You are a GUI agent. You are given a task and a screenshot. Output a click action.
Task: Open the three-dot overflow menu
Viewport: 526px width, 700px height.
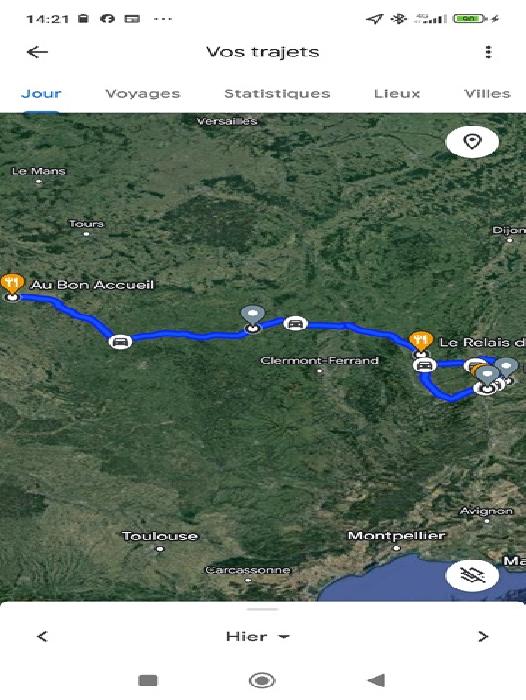pos(488,52)
